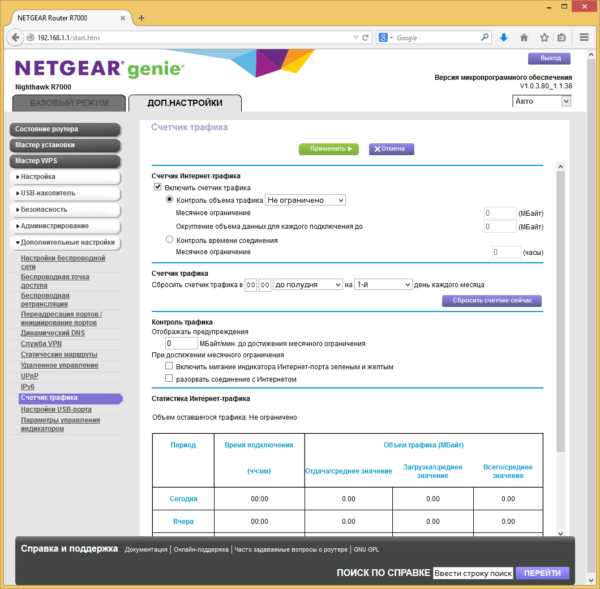Open Динамический DNS link
The image size is (600, 589).
(52, 333)
